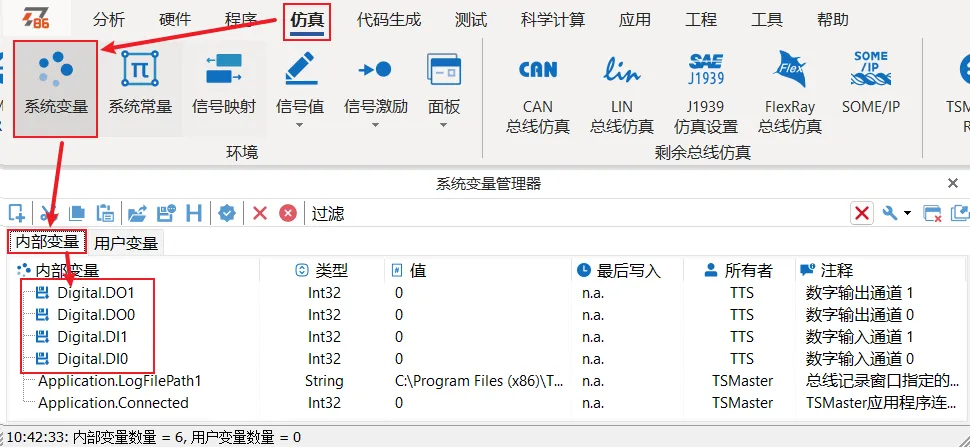
Task: Open the 科学计算 ribbon tab
Action: pyautogui.click(x=552, y=20)
